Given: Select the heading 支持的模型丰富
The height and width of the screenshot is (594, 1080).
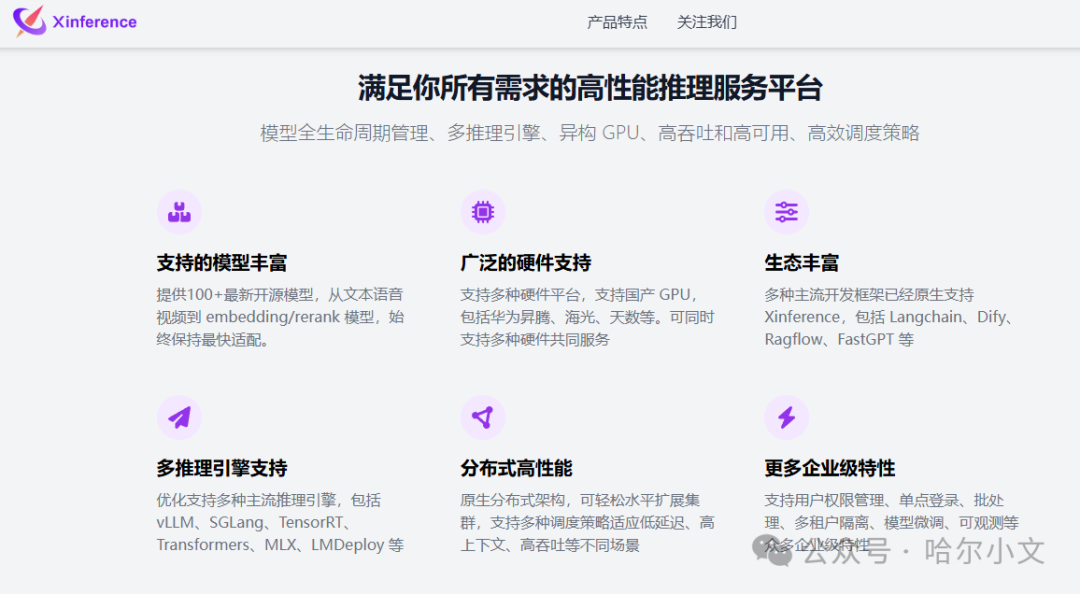Looking at the screenshot, I should coord(222,263).
